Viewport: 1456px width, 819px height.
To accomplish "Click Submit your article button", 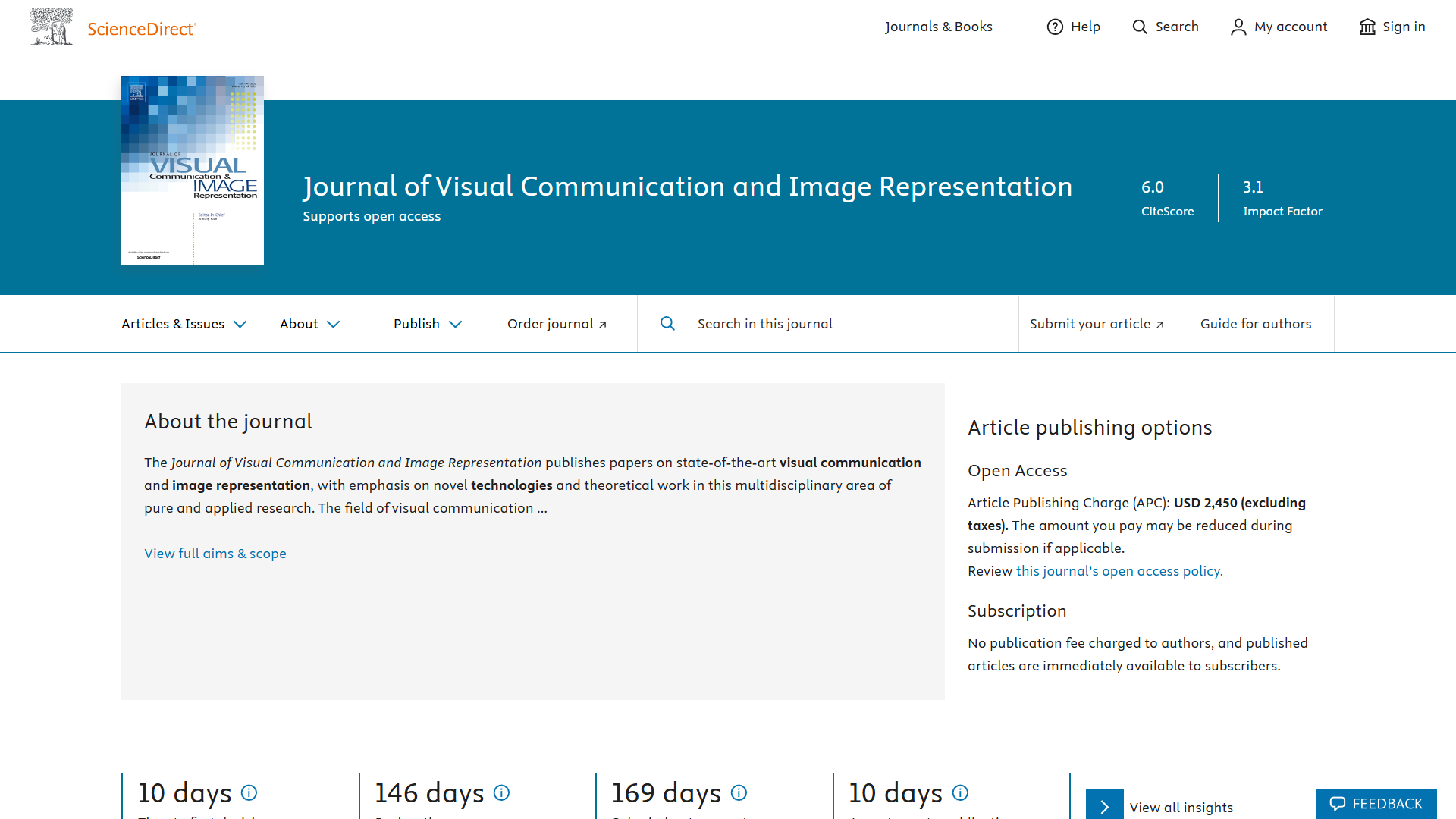I will pyautogui.click(x=1097, y=324).
